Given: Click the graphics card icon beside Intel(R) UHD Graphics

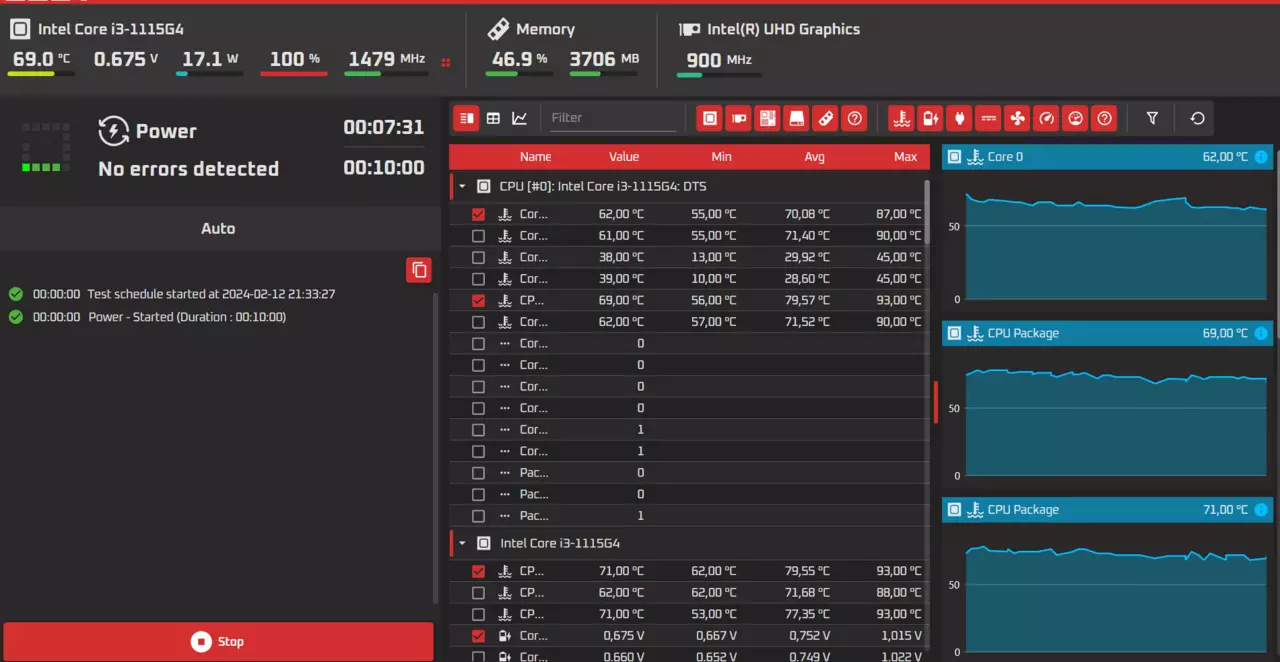Looking at the screenshot, I should coord(688,29).
